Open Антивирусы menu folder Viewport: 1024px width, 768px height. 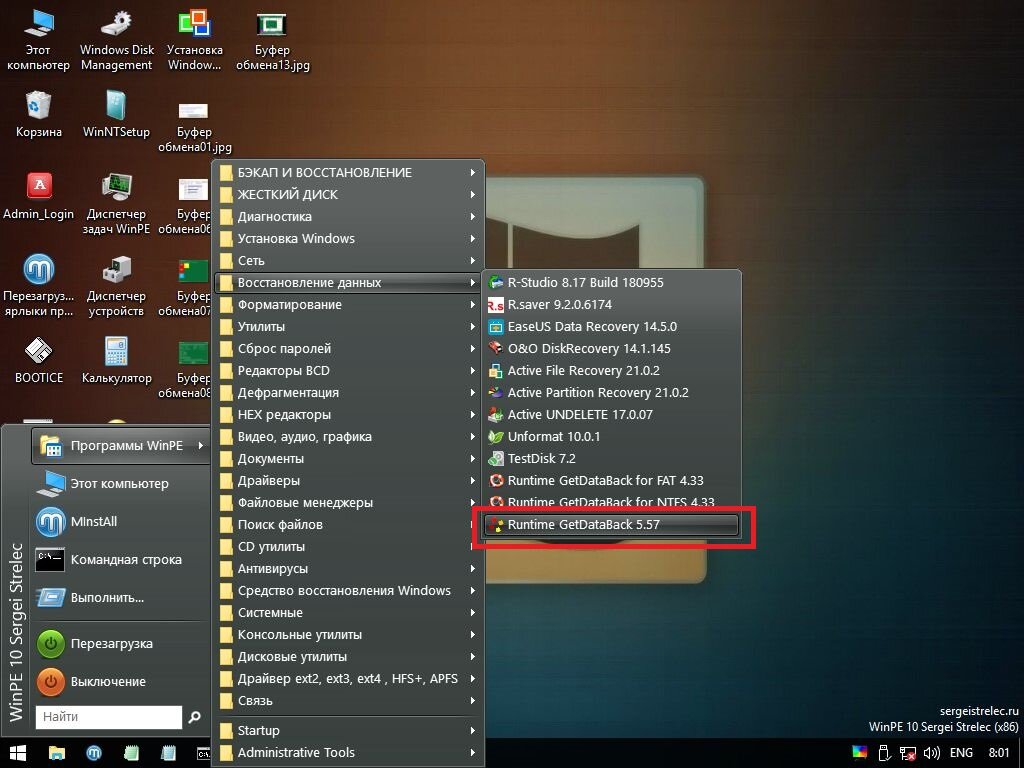(x=349, y=569)
